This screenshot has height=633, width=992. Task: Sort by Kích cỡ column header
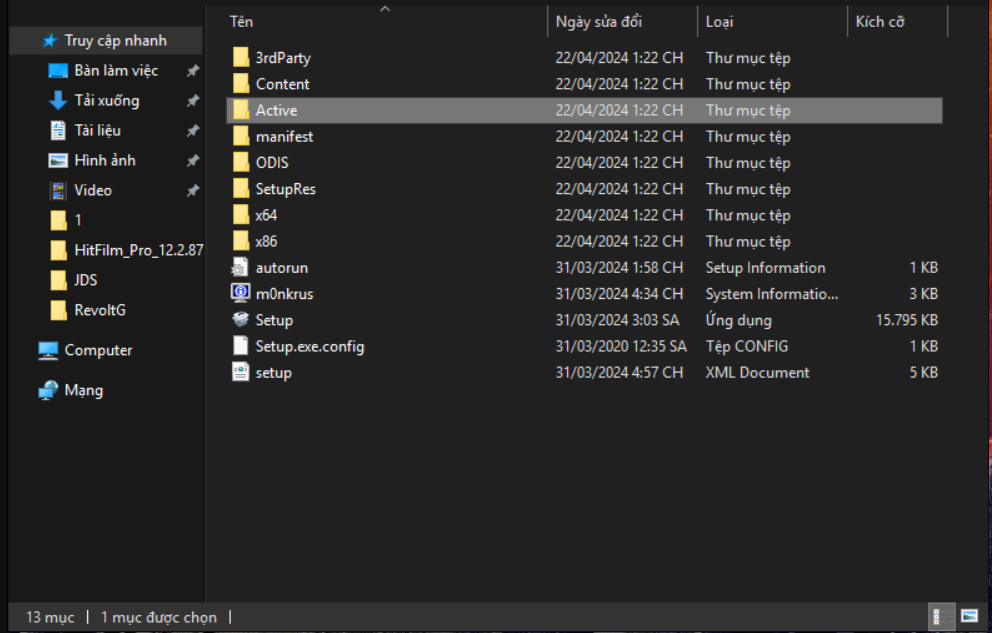879,21
